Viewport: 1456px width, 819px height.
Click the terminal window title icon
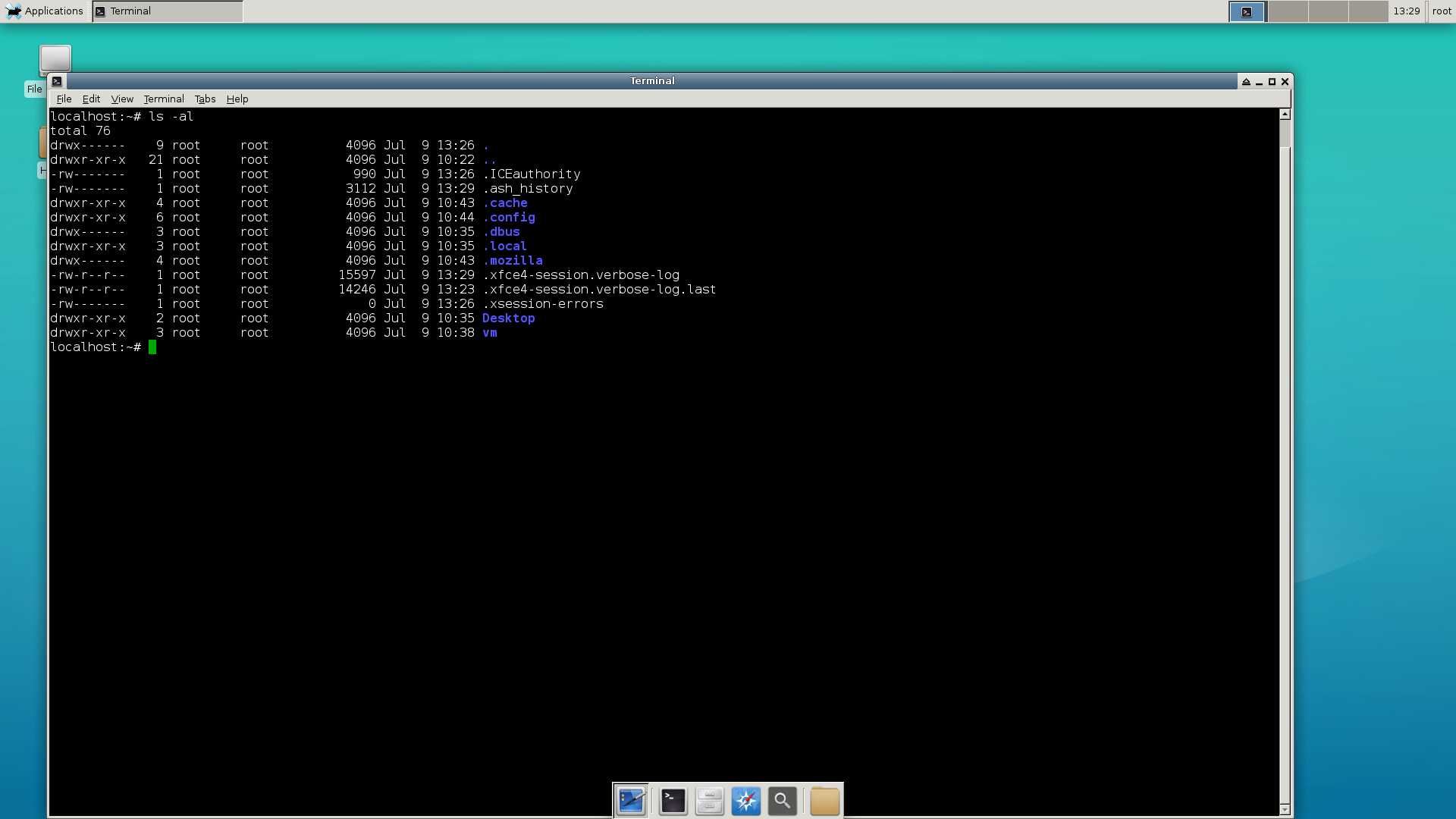(x=57, y=81)
